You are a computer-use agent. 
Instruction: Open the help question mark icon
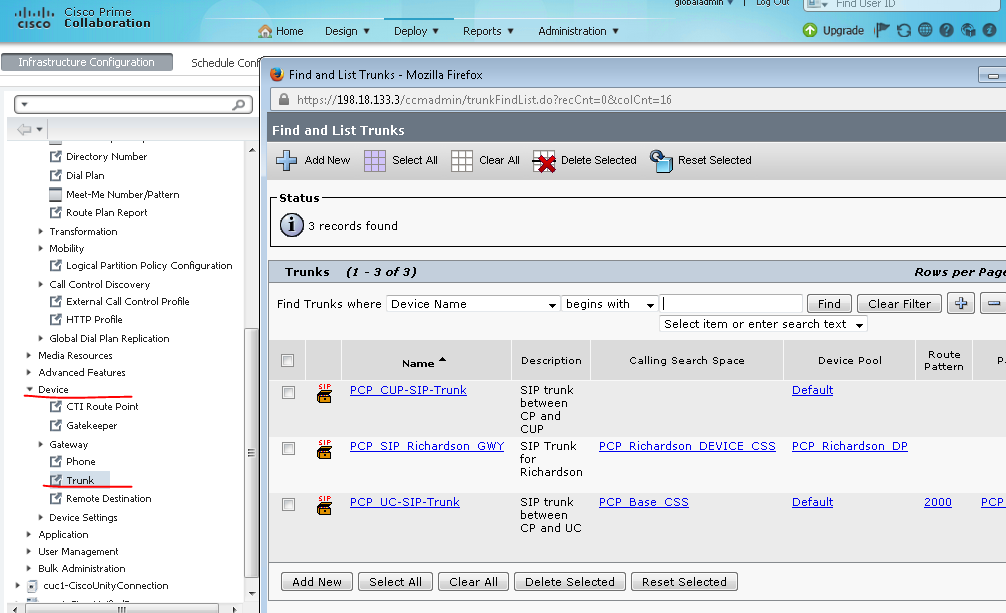pyautogui.click(x=946, y=30)
